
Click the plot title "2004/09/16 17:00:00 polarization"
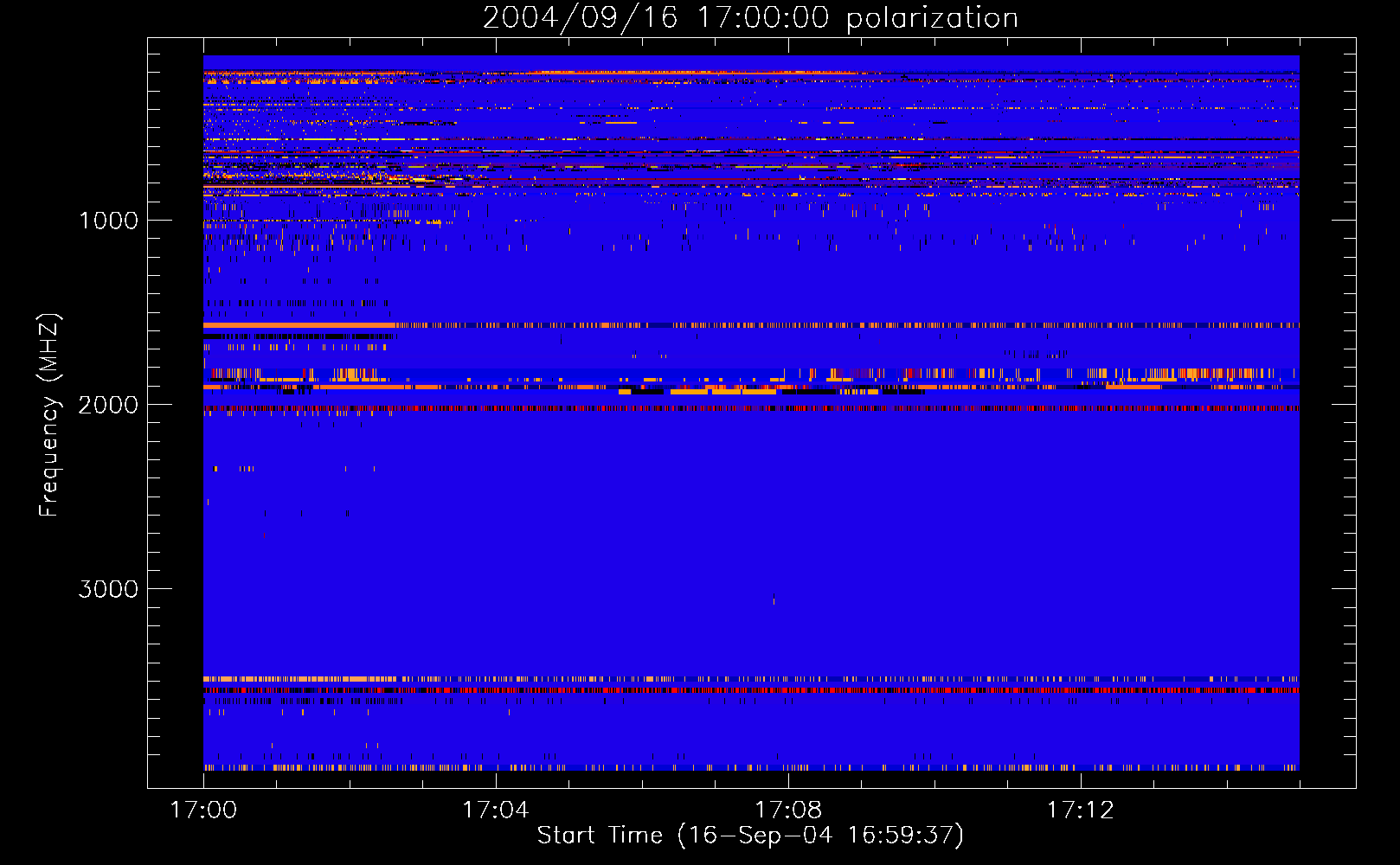coord(750,18)
